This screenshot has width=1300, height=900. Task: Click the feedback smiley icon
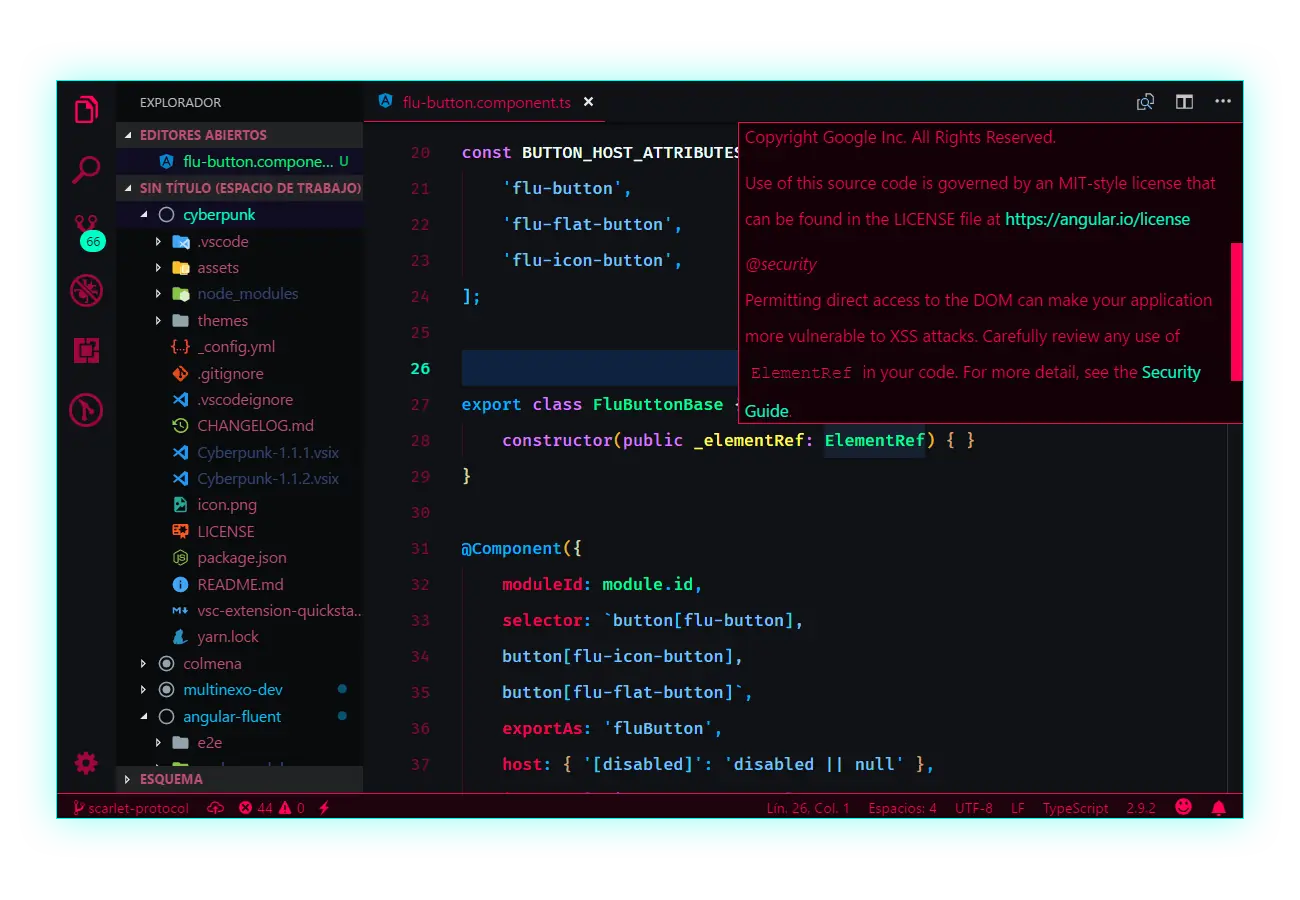pos(1183,807)
